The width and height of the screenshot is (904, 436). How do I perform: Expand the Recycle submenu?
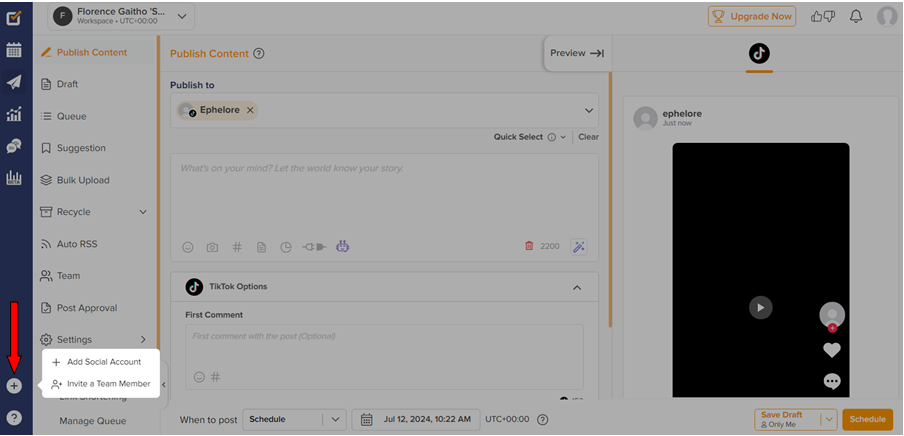[x=144, y=212]
